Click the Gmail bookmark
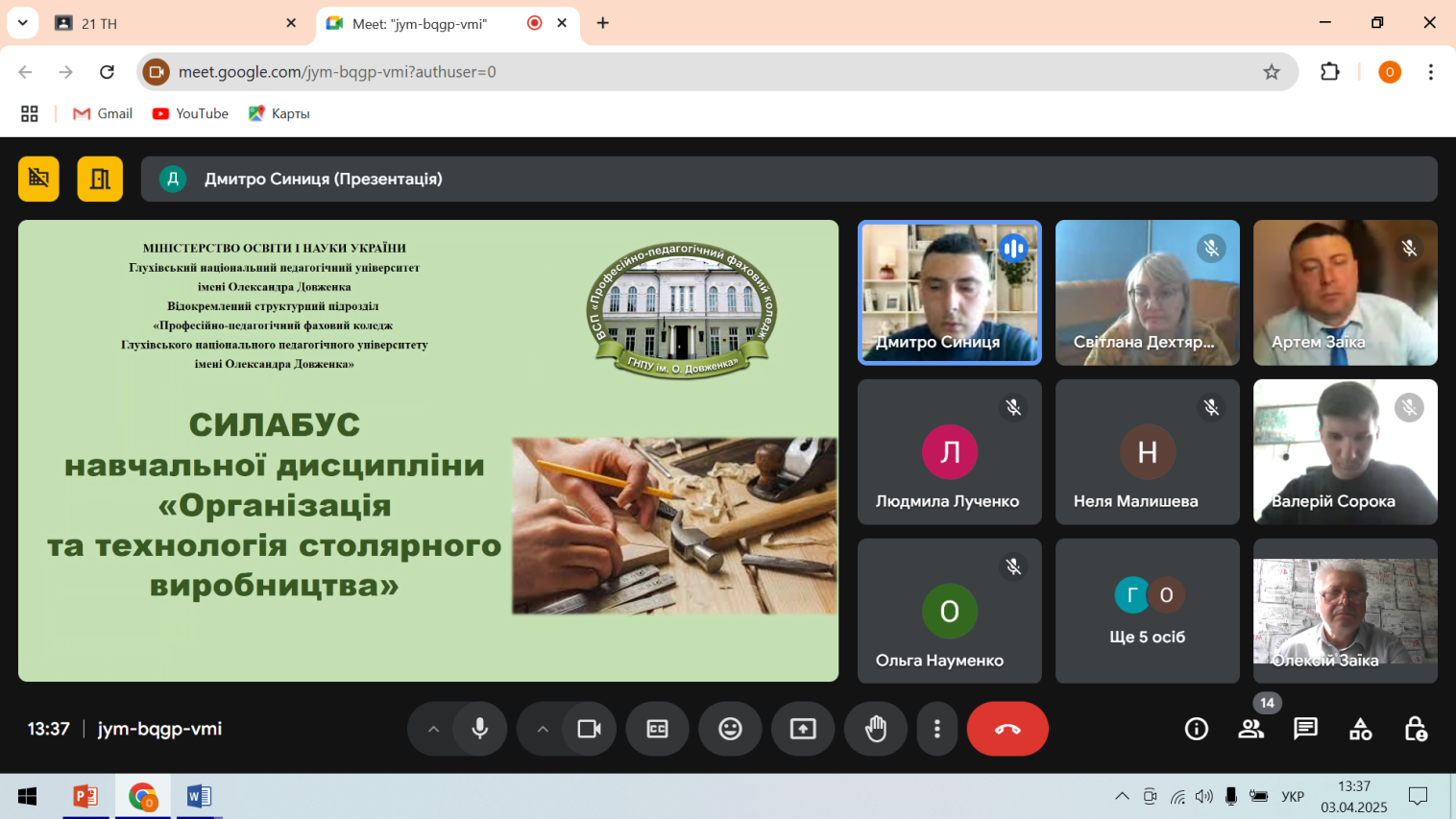The width and height of the screenshot is (1456, 819). click(x=103, y=113)
